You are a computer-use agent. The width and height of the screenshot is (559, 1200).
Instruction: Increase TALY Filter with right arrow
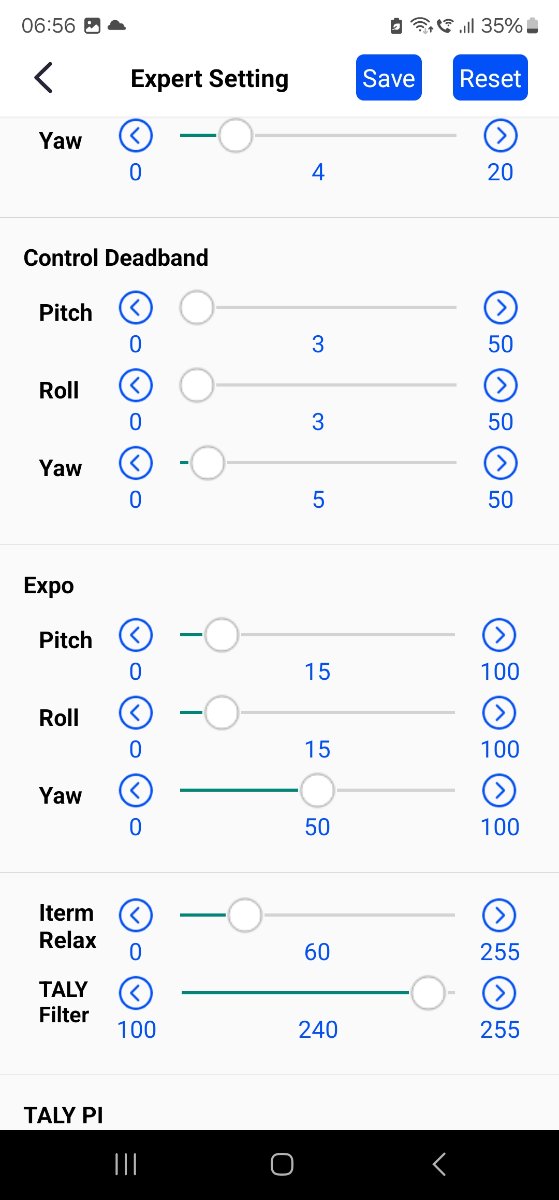click(x=499, y=993)
